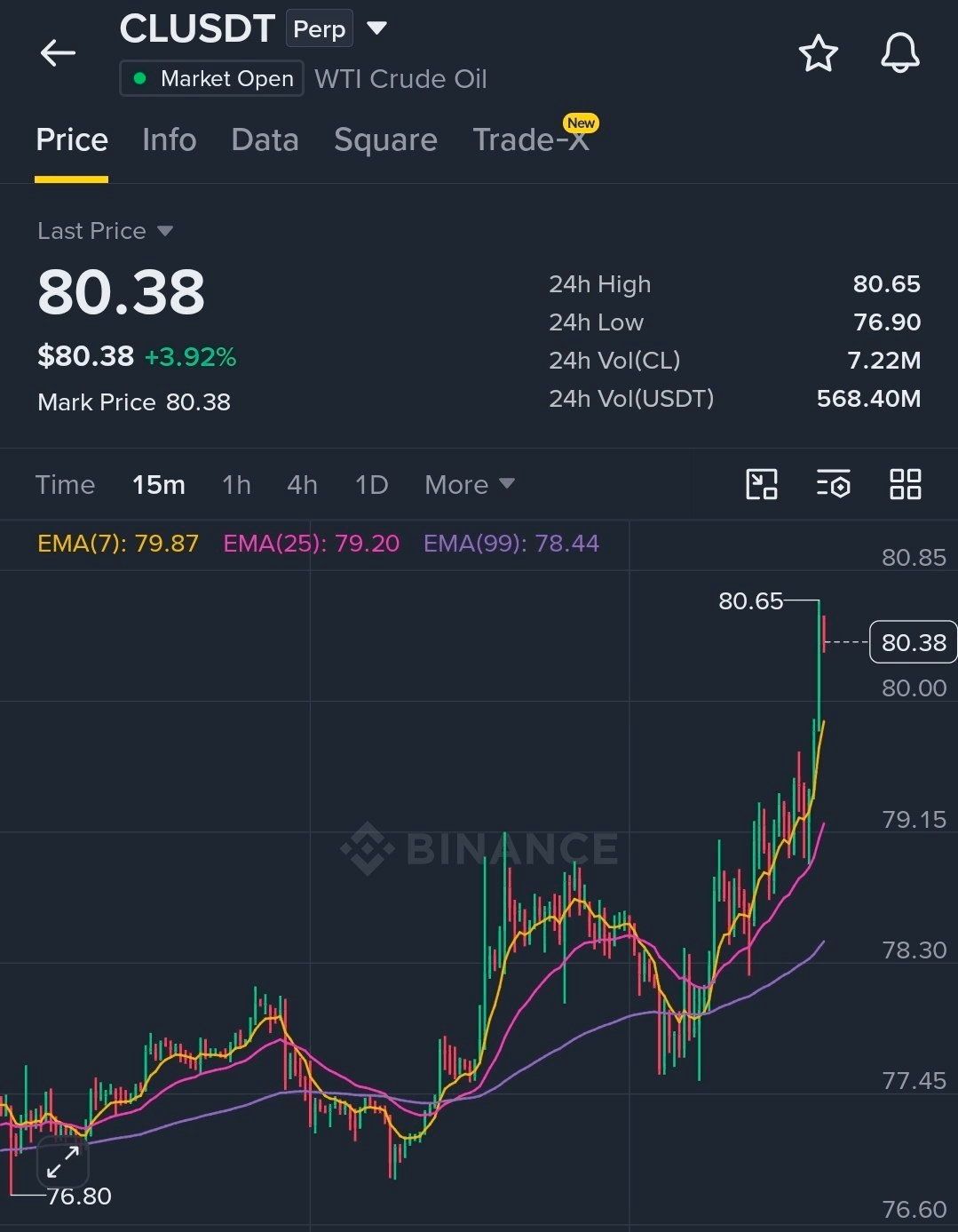The image size is (958, 1232).
Task: Tap the 76.80 low marker on chart
Action: [x=79, y=1196]
